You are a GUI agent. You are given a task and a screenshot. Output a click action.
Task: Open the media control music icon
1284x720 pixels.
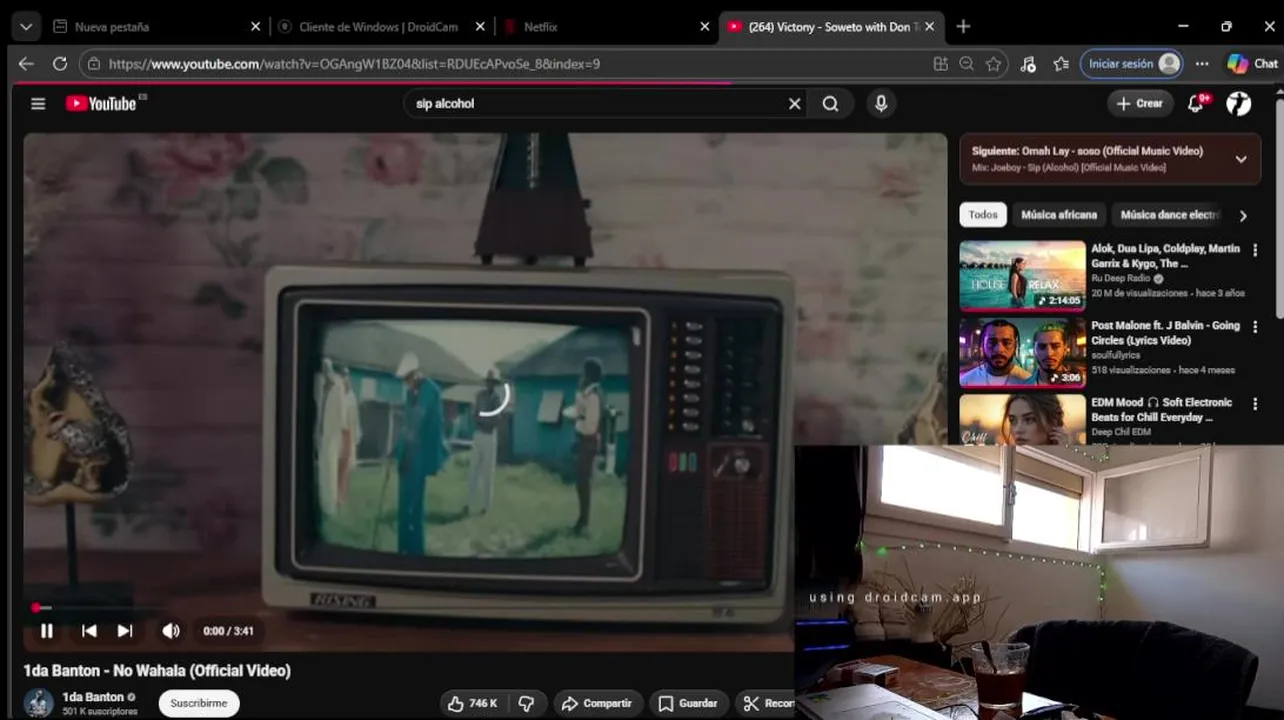pos(1028,63)
